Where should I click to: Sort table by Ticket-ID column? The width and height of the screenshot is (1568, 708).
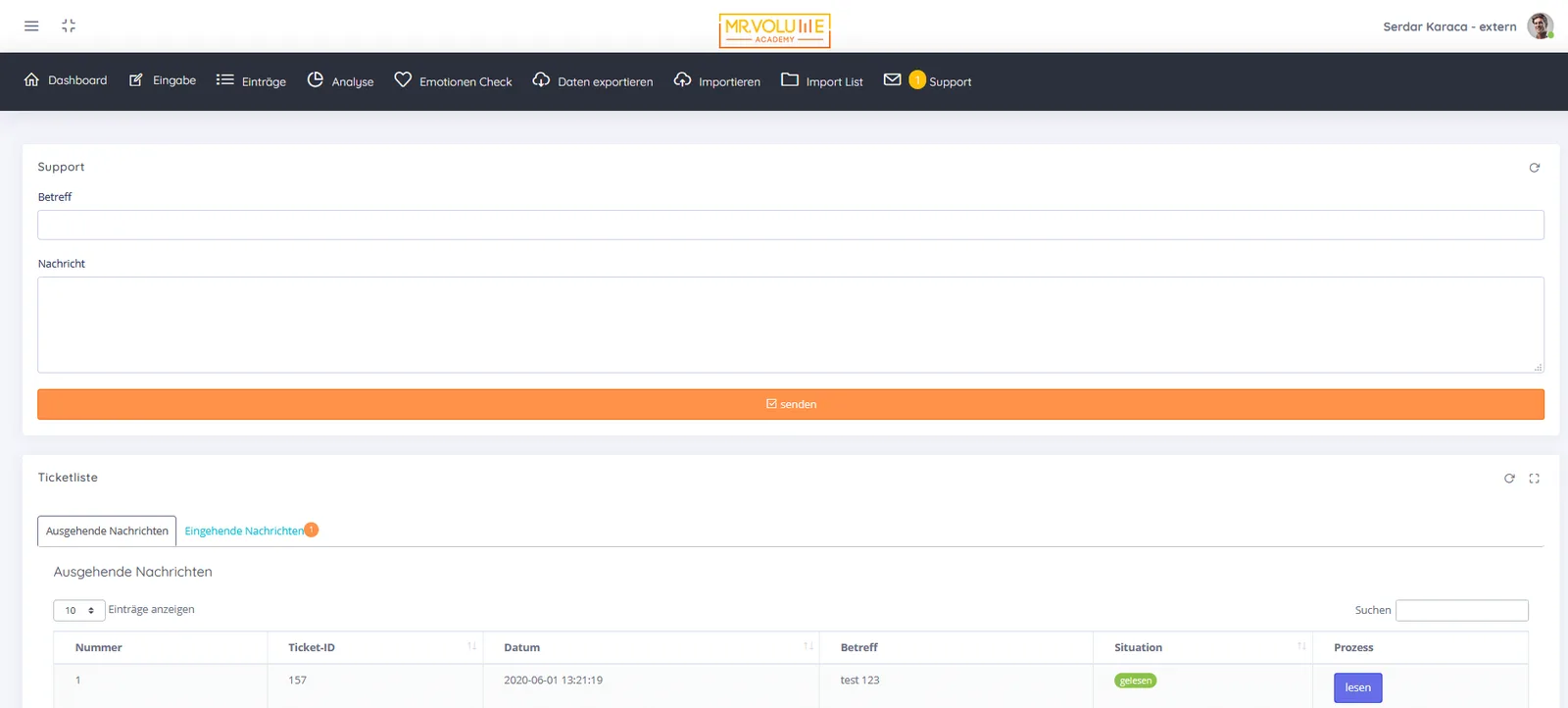pos(375,647)
